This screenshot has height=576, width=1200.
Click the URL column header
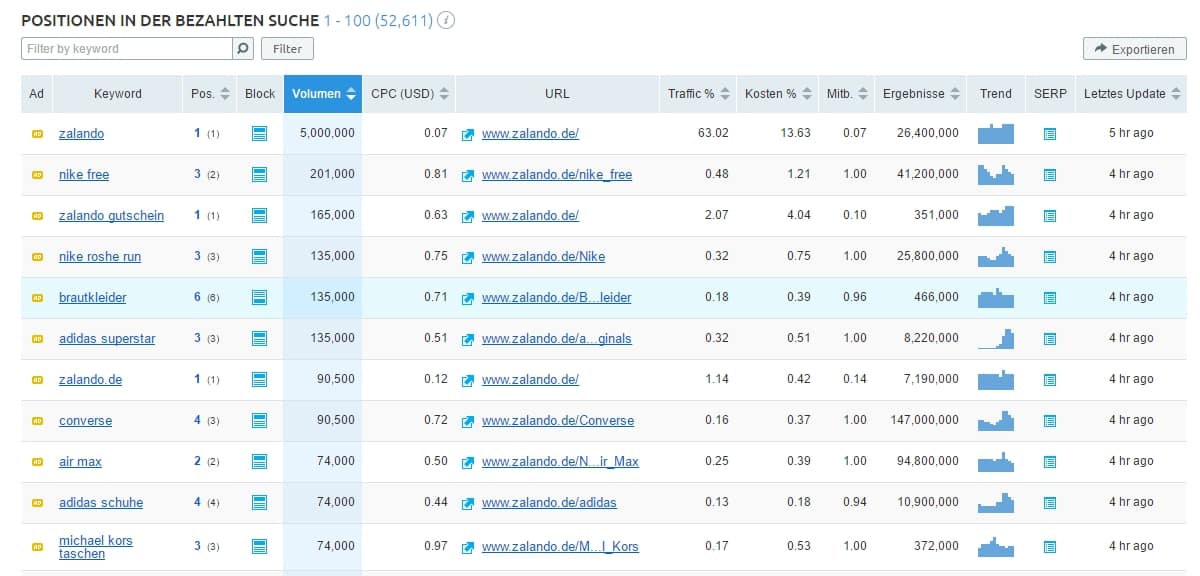(x=557, y=94)
